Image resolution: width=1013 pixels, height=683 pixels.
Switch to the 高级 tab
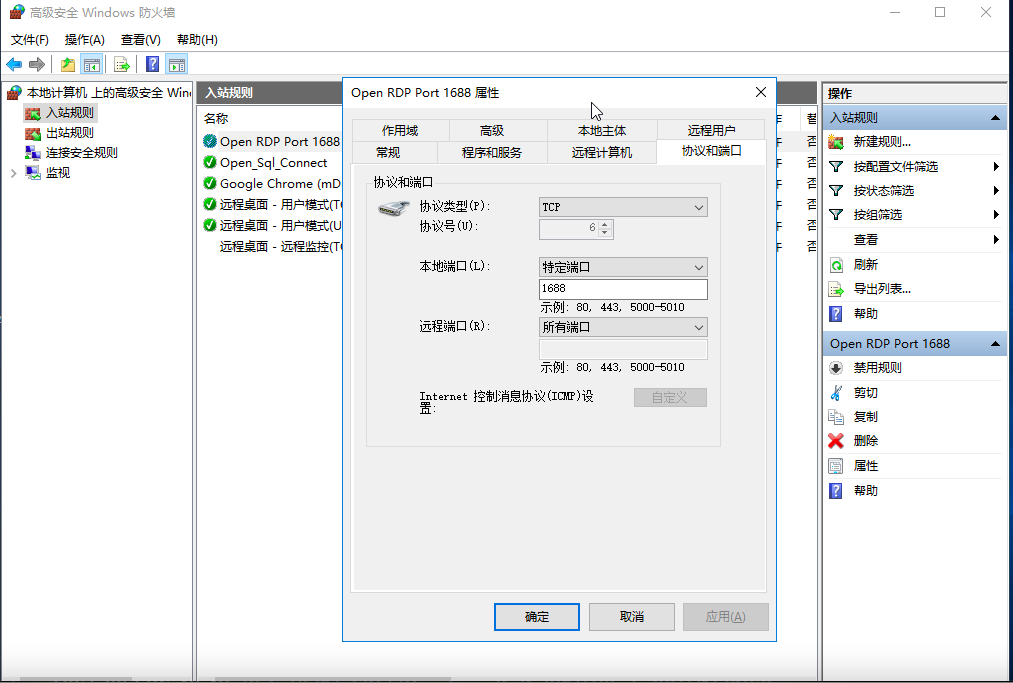(x=492, y=130)
